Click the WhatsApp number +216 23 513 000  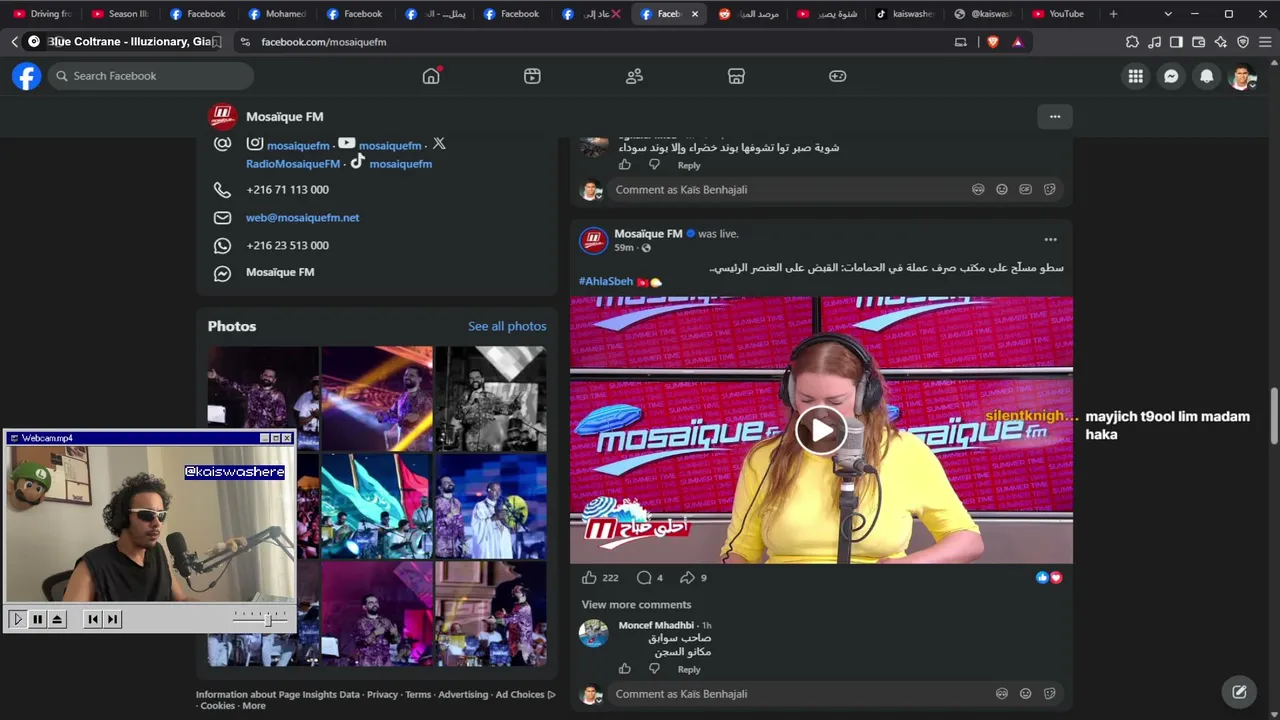pos(287,246)
